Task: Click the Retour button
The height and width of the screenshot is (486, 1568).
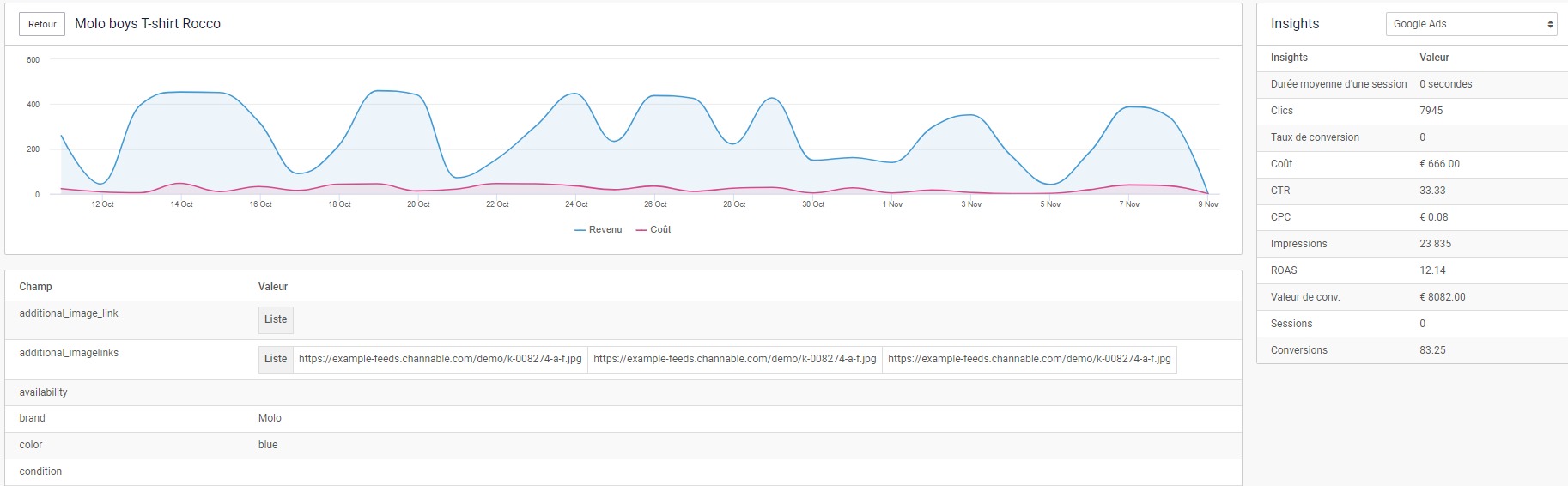Action: click(x=42, y=24)
